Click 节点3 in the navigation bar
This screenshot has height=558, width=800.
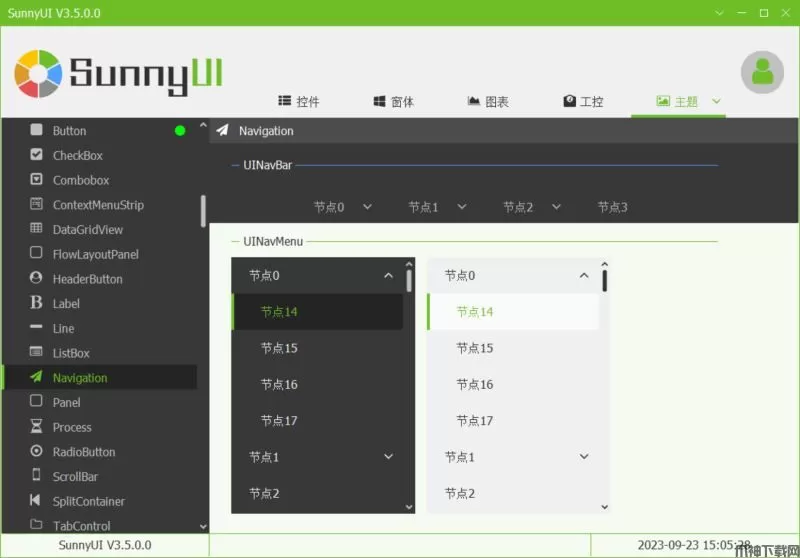[612, 207]
